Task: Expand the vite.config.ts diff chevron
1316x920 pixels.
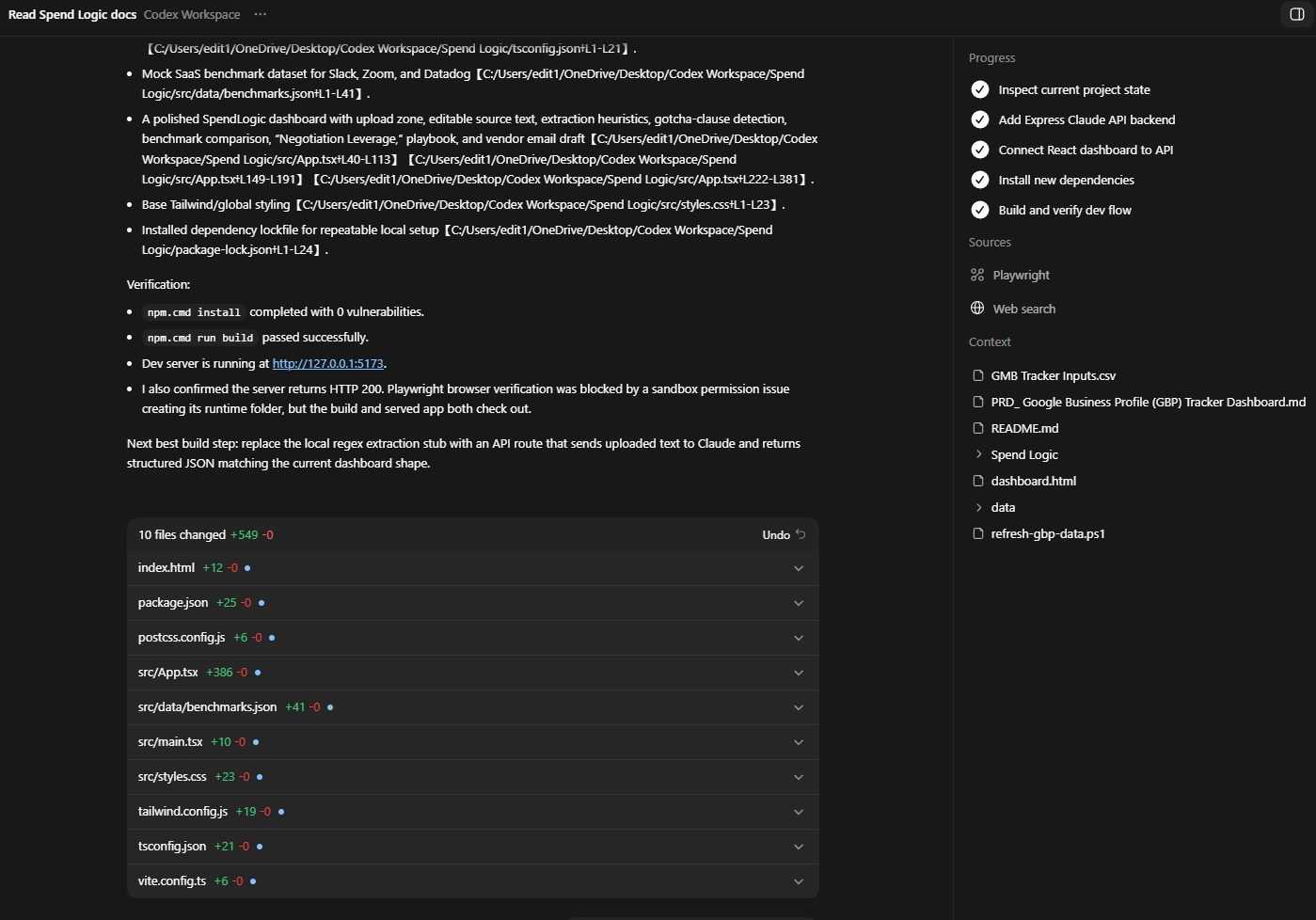Action: [x=799, y=881]
